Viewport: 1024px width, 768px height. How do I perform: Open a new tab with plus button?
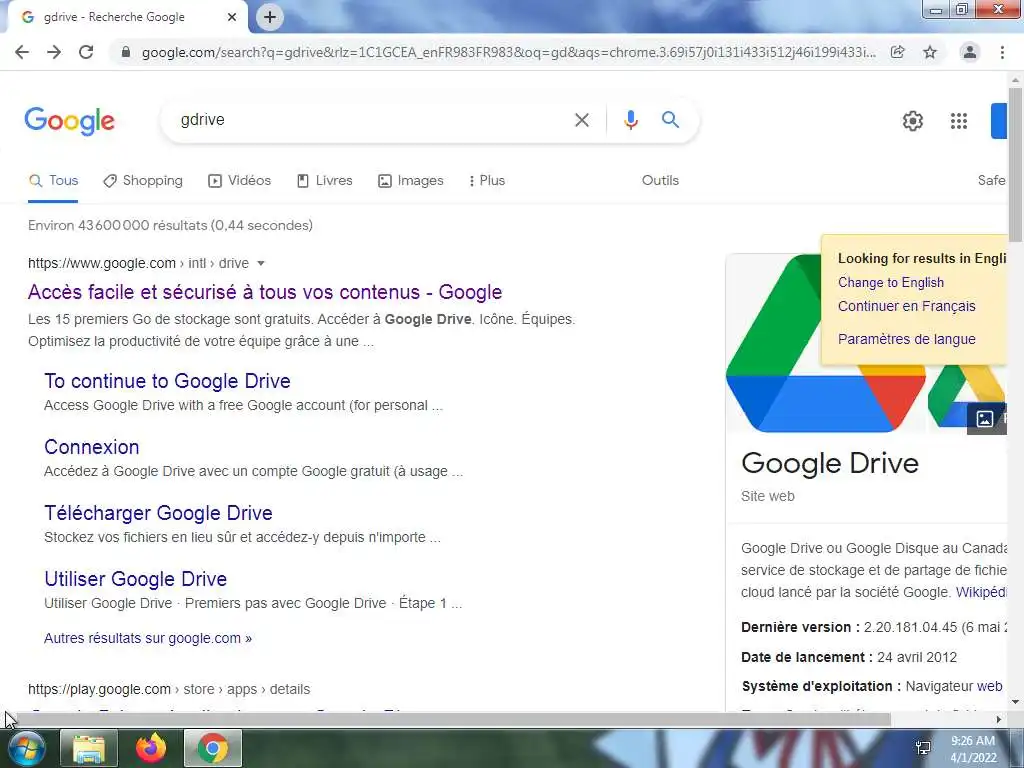pos(270,17)
